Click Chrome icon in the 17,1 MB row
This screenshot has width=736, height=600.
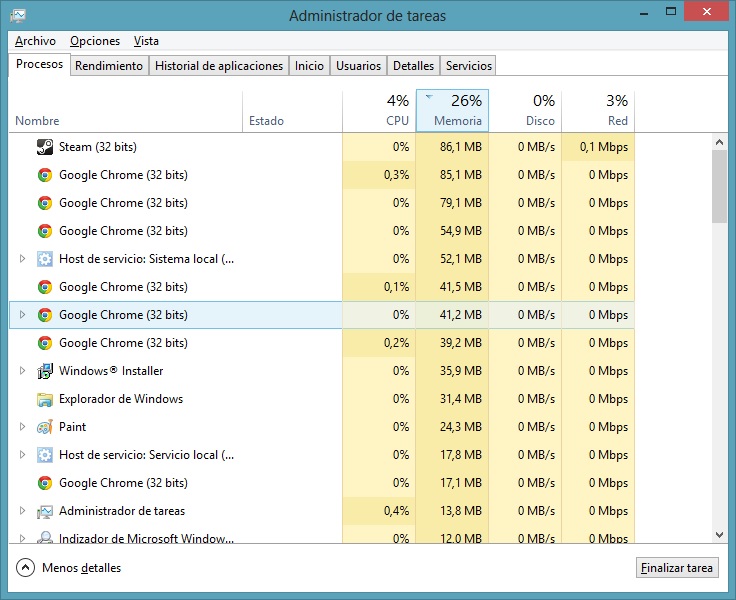45,483
